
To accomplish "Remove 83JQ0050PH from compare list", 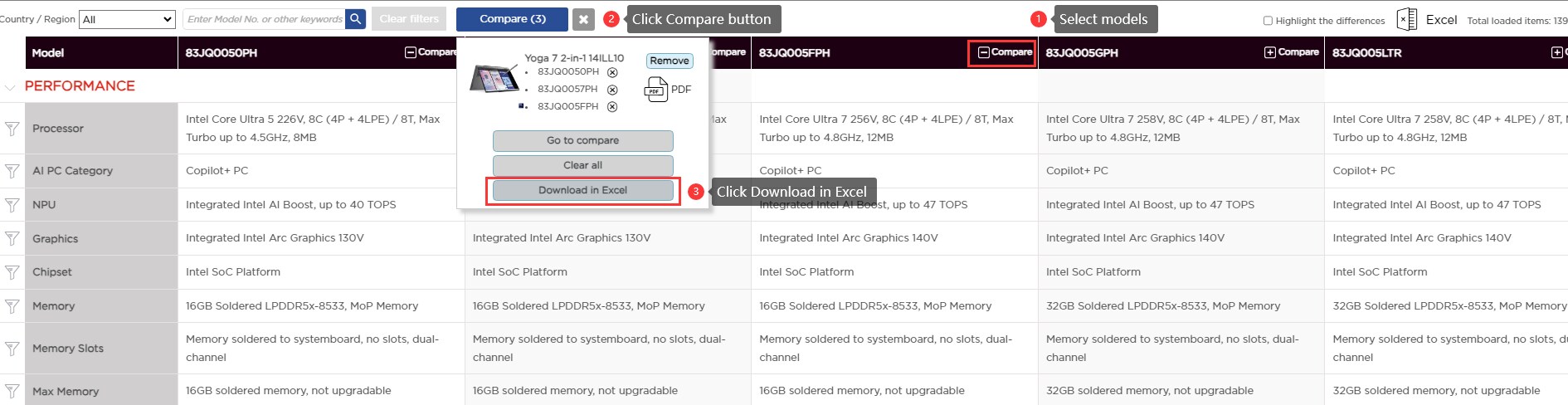I will tap(612, 72).
